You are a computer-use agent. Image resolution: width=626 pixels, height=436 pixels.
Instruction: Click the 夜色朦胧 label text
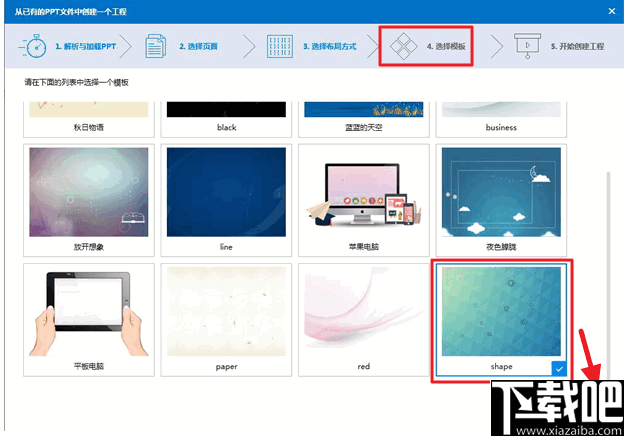click(501, 247)
